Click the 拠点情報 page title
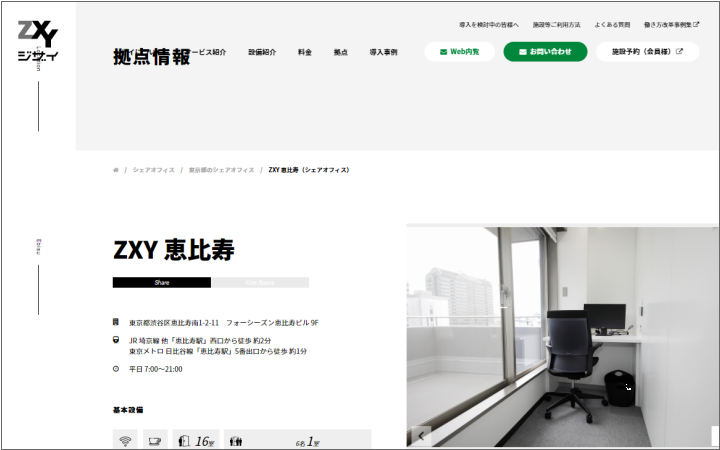Image resolution: width=720 pixels, height=450 pixels. (x=152, y=57)
